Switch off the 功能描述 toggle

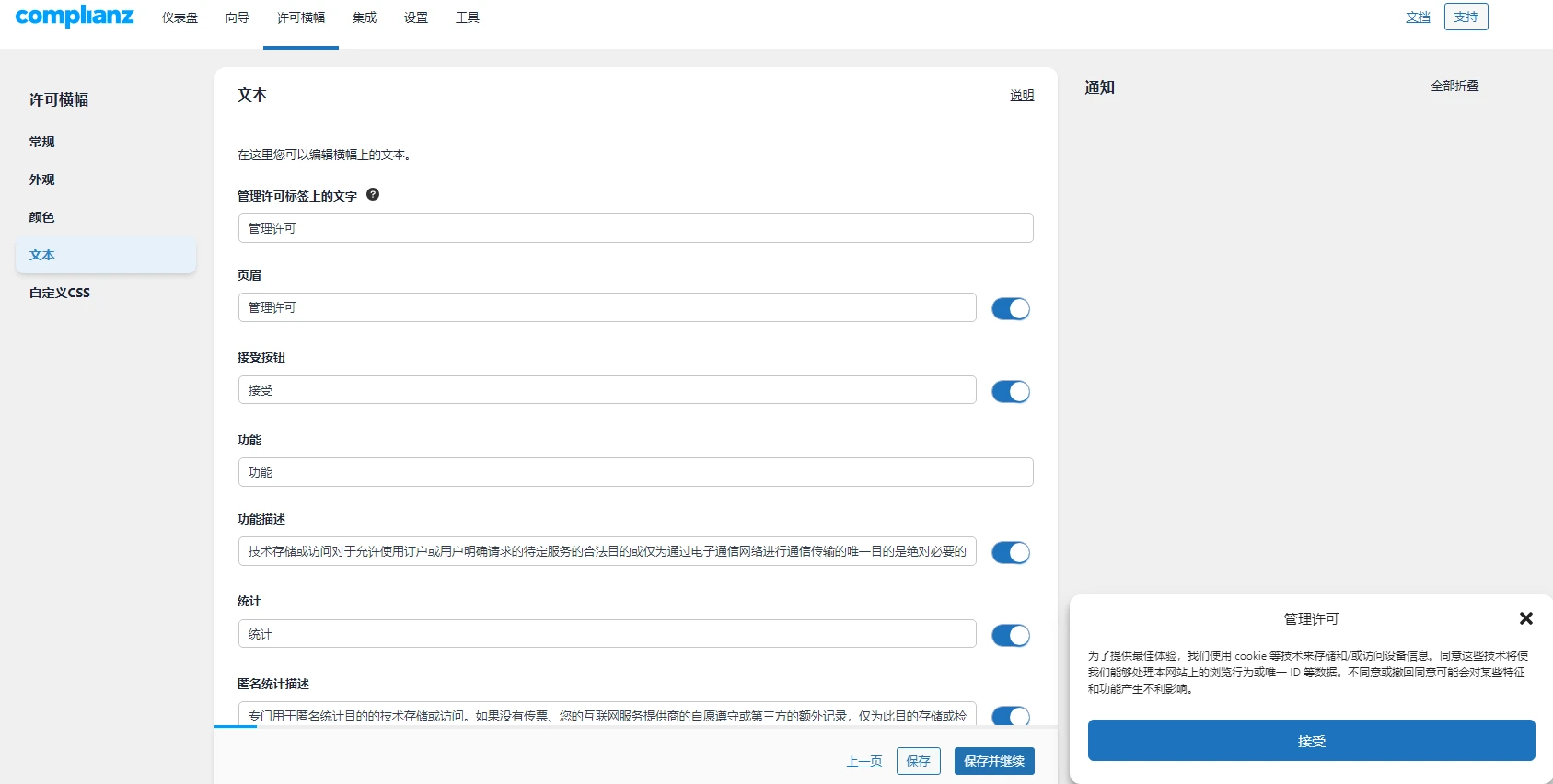point(1011,553)
